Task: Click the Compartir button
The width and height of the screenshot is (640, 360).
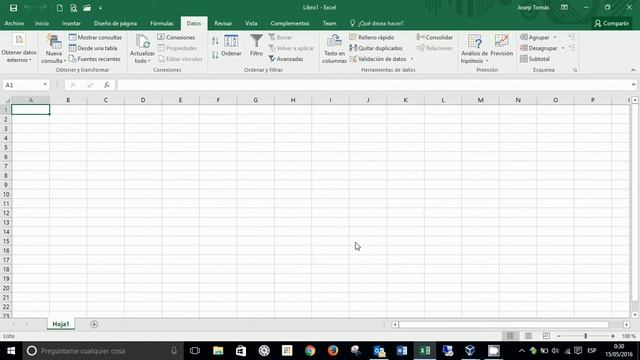Action: 611,23
